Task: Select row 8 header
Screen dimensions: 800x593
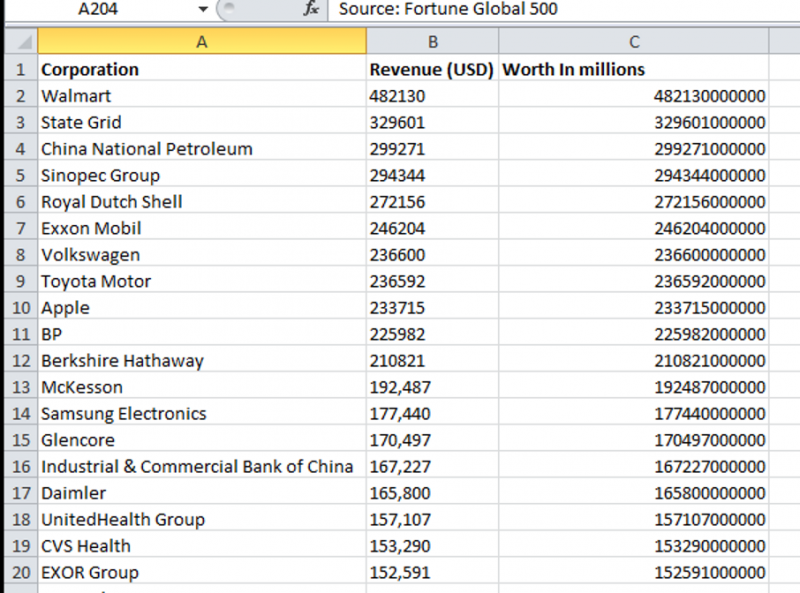Action: (x=21, y=255)
